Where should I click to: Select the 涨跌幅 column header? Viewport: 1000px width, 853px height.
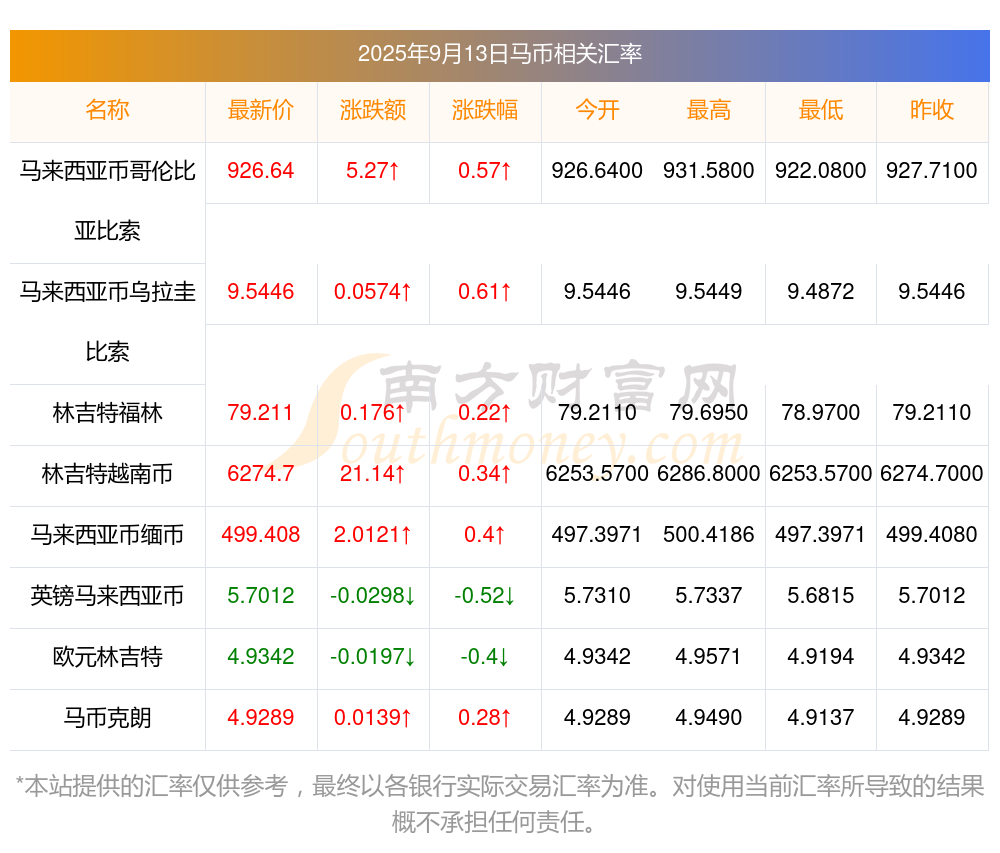pos(485,110)
